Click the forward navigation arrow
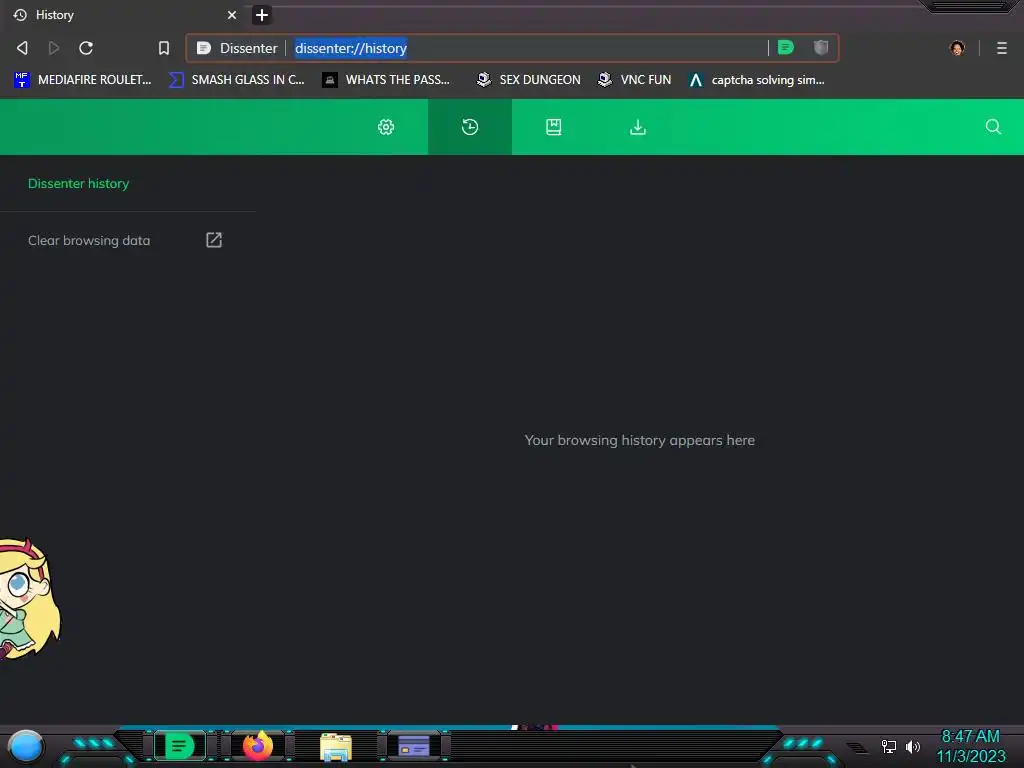 click(54, 48)
